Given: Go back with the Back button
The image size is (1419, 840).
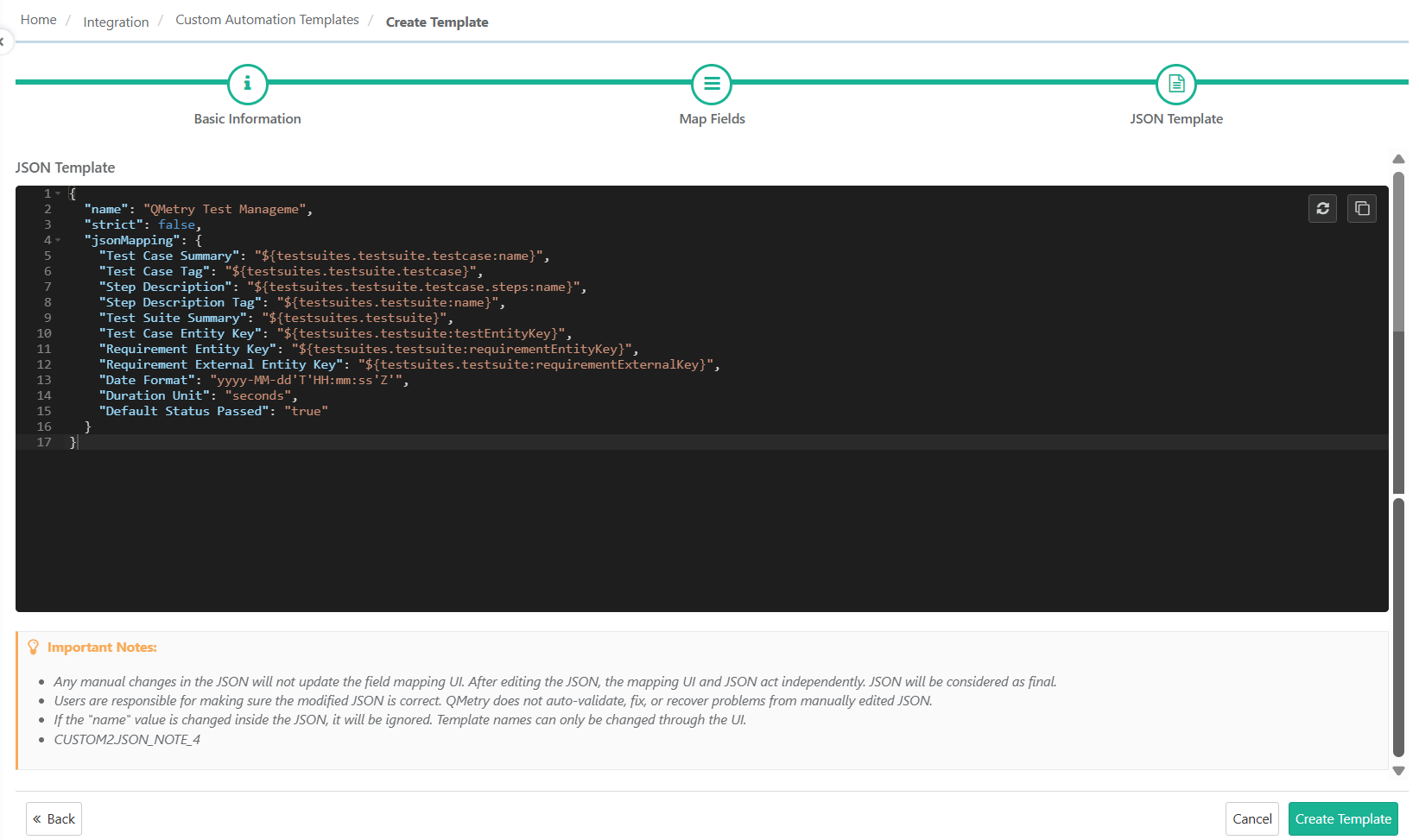Looking at the screenshot, I should pos(54,818).
